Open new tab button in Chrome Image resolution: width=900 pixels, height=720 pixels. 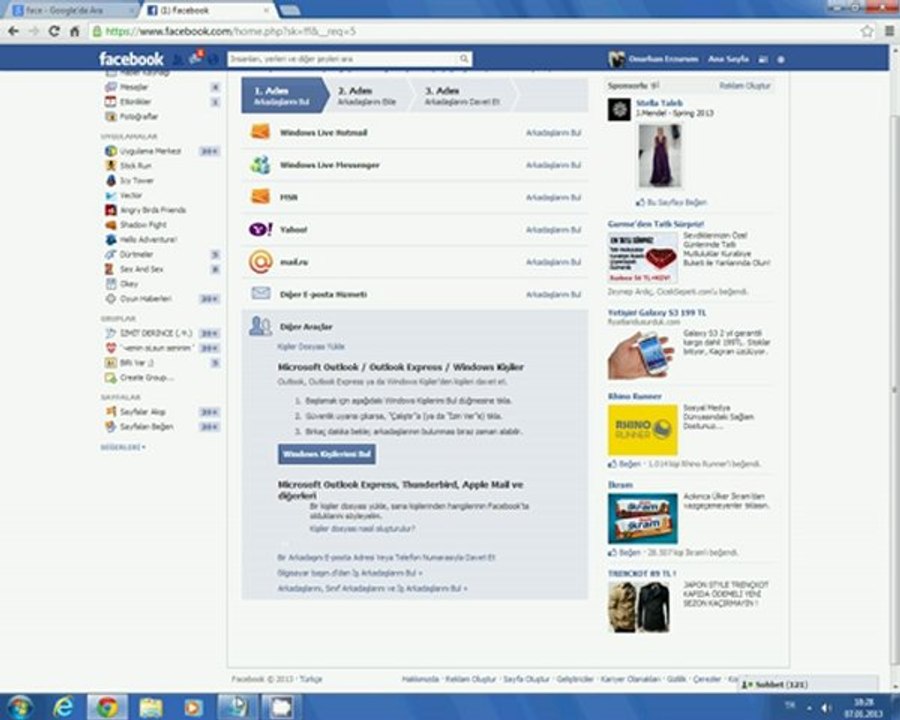tap(289, 10)
